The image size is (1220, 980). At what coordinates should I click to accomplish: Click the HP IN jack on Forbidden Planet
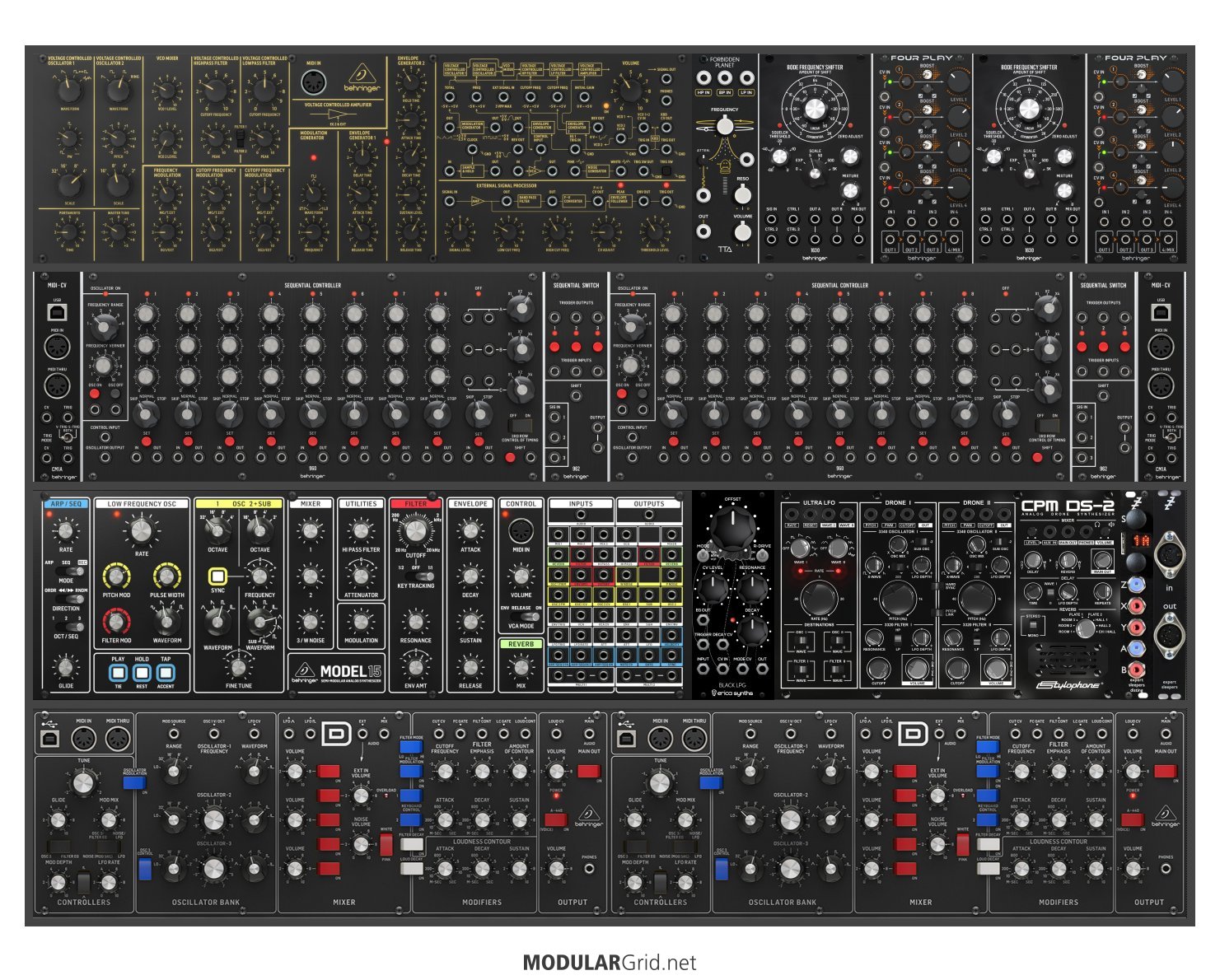pos(703,78)
